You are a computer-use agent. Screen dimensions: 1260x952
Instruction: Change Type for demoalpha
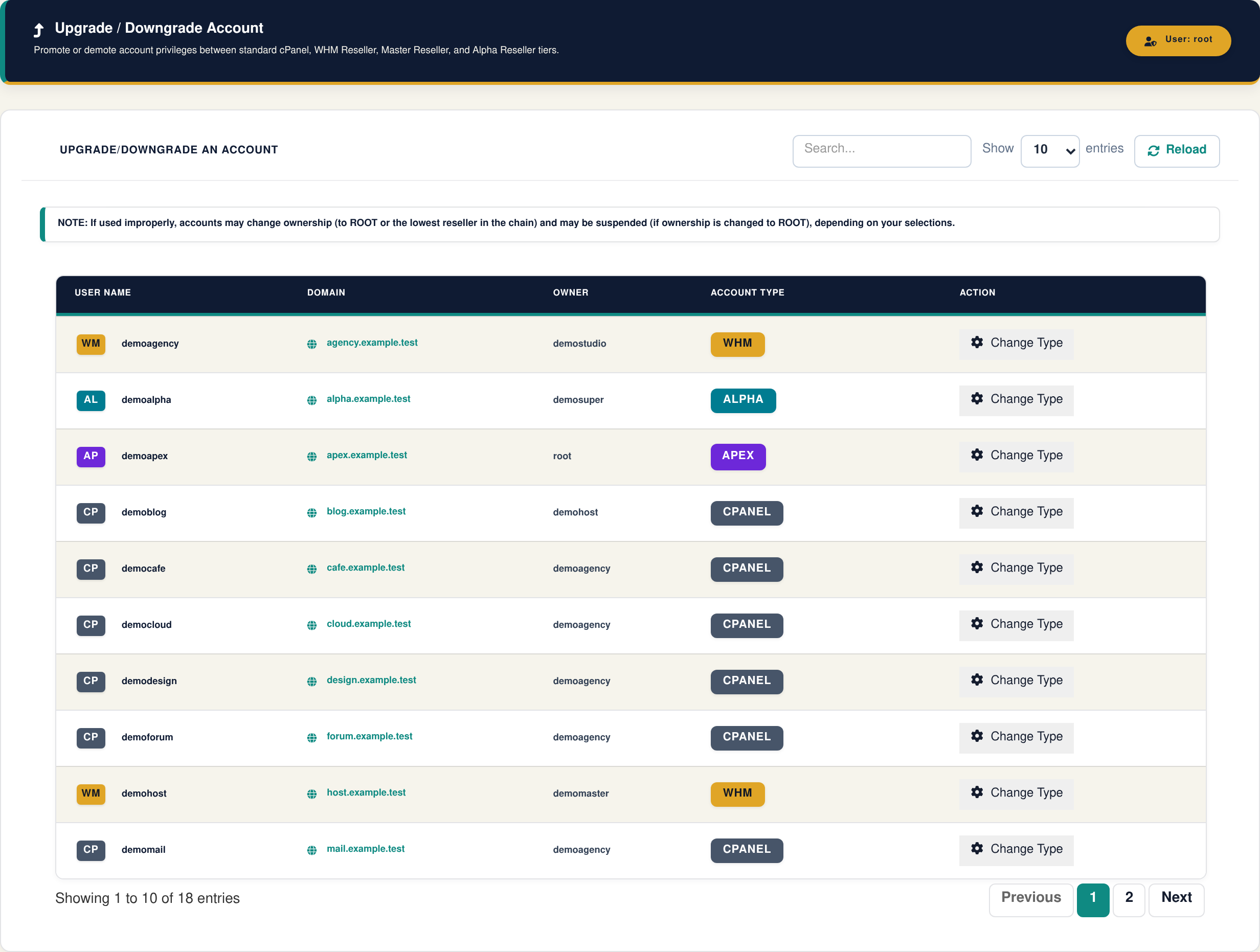[1016, 400]
